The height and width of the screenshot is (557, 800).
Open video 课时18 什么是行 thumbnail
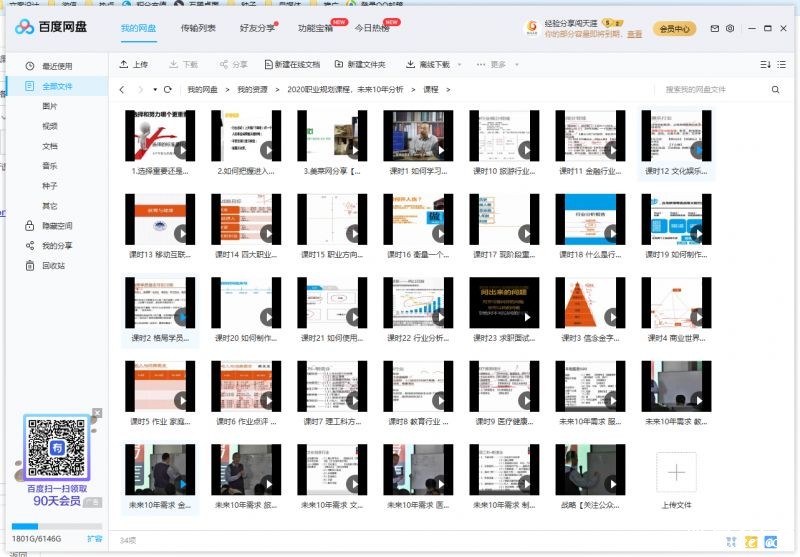click(590, 219)
